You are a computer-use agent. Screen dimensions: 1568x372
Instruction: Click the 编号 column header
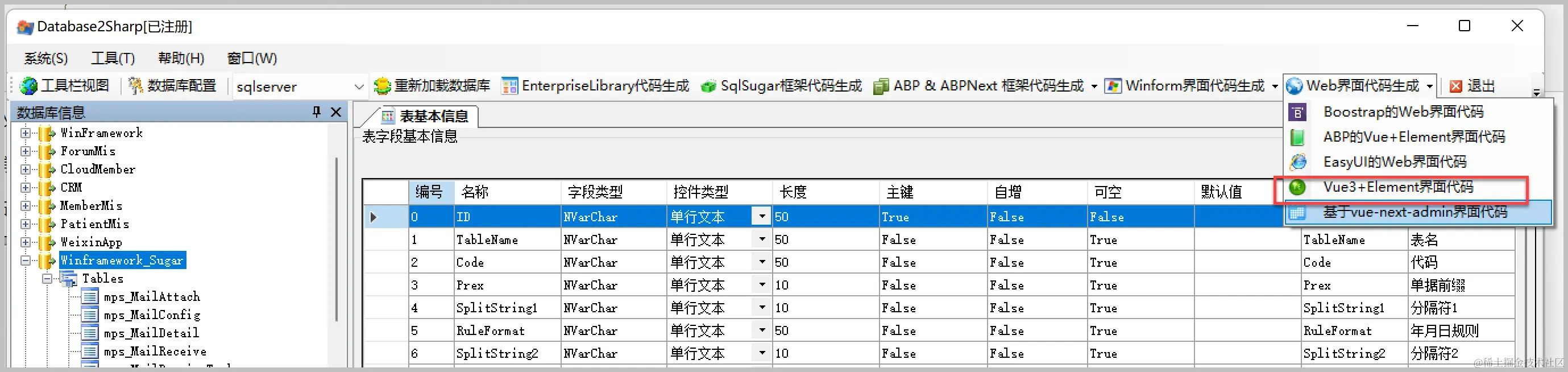click(x=431, y=192)
